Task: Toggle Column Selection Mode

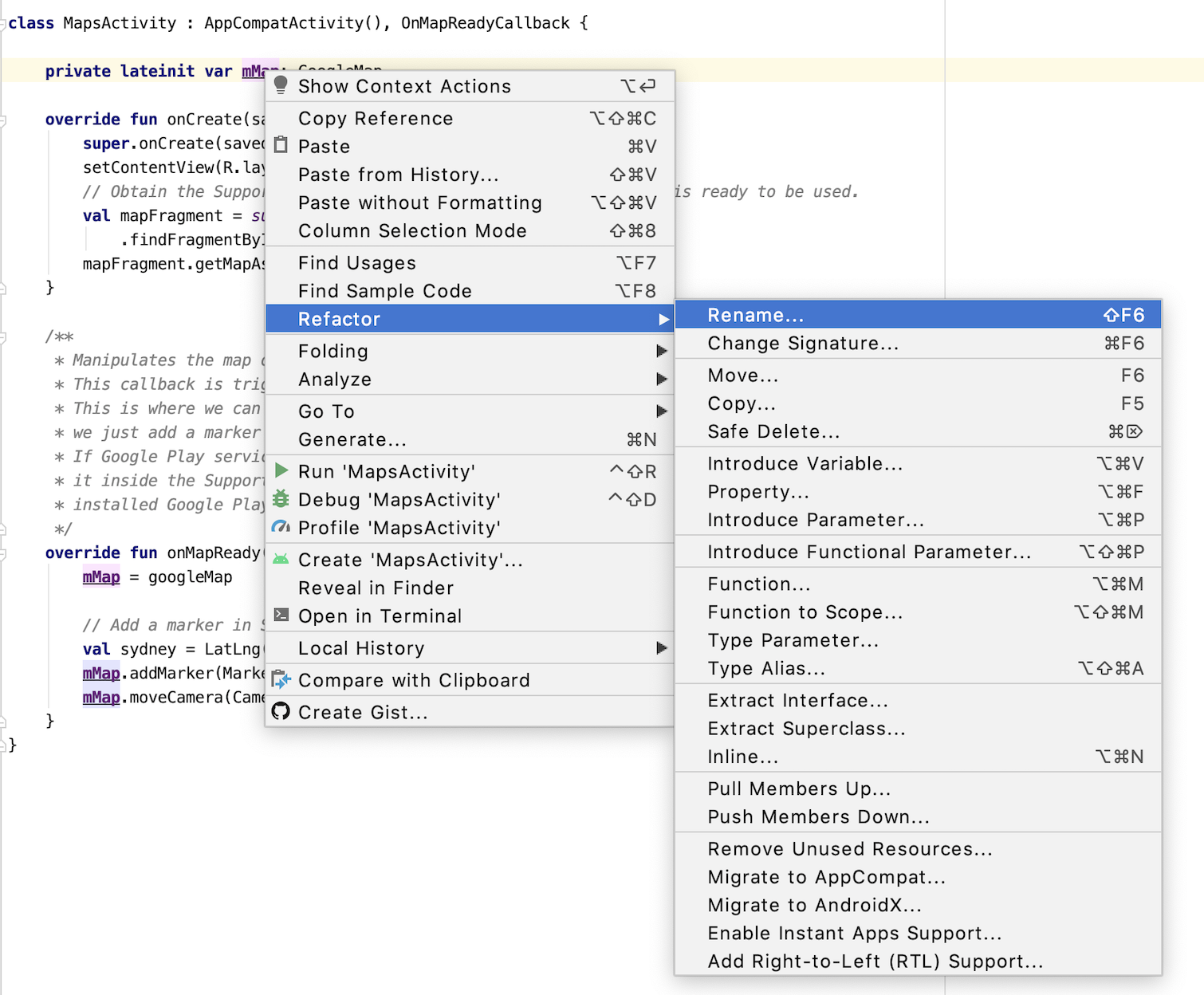Action: click(411, 231)
